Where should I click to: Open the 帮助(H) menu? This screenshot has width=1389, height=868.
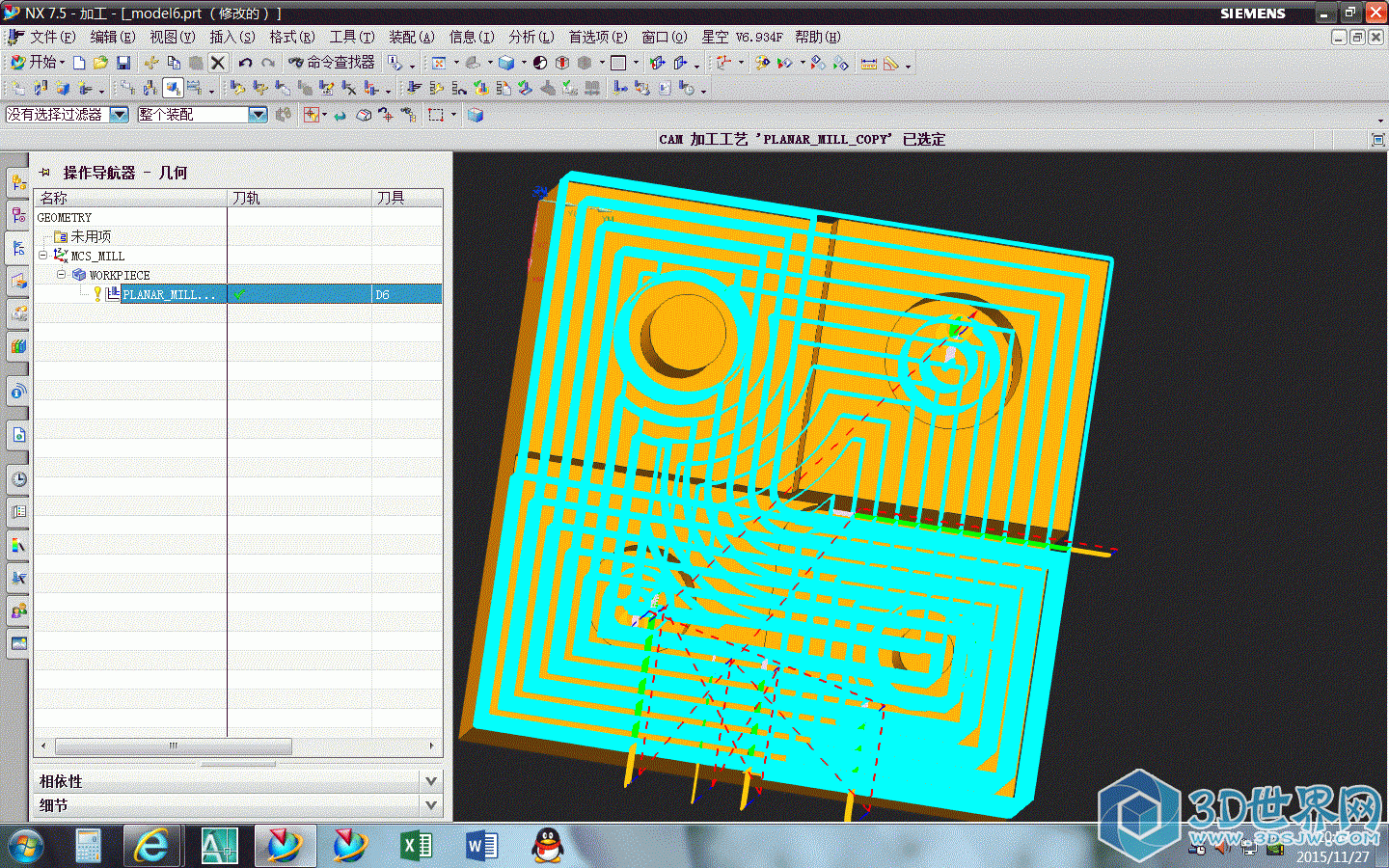coord(817,37)
